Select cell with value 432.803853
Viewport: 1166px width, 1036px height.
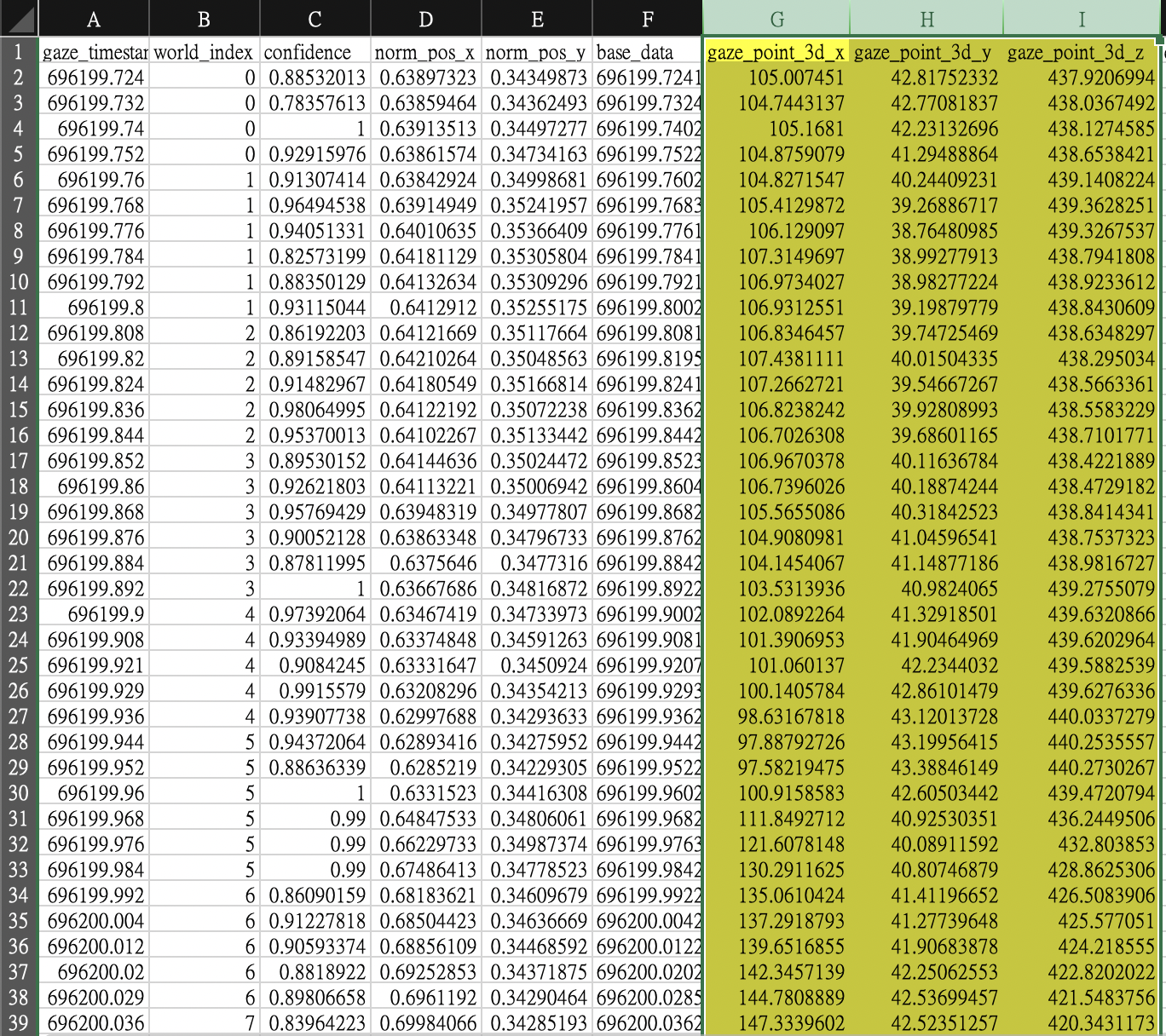coord(1081,844)
